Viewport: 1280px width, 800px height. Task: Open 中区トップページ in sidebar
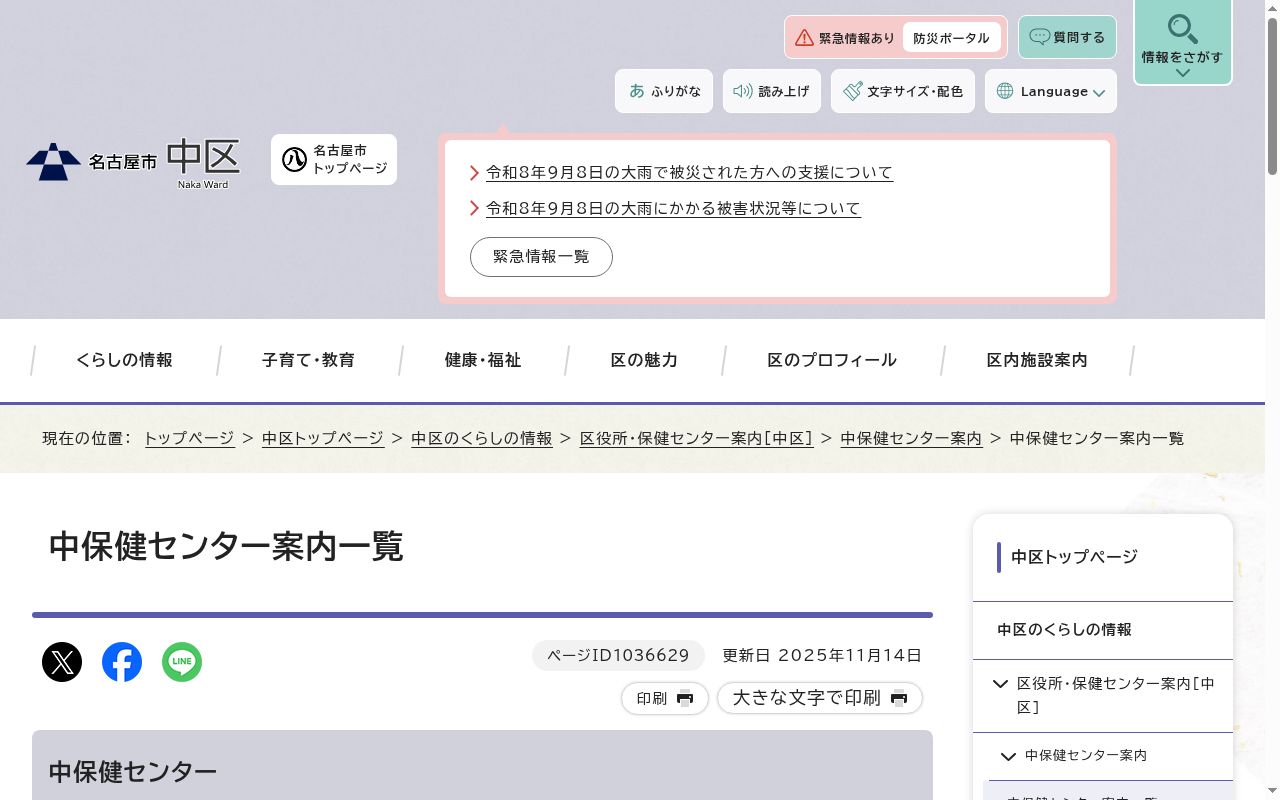[x=1074, y=557]
